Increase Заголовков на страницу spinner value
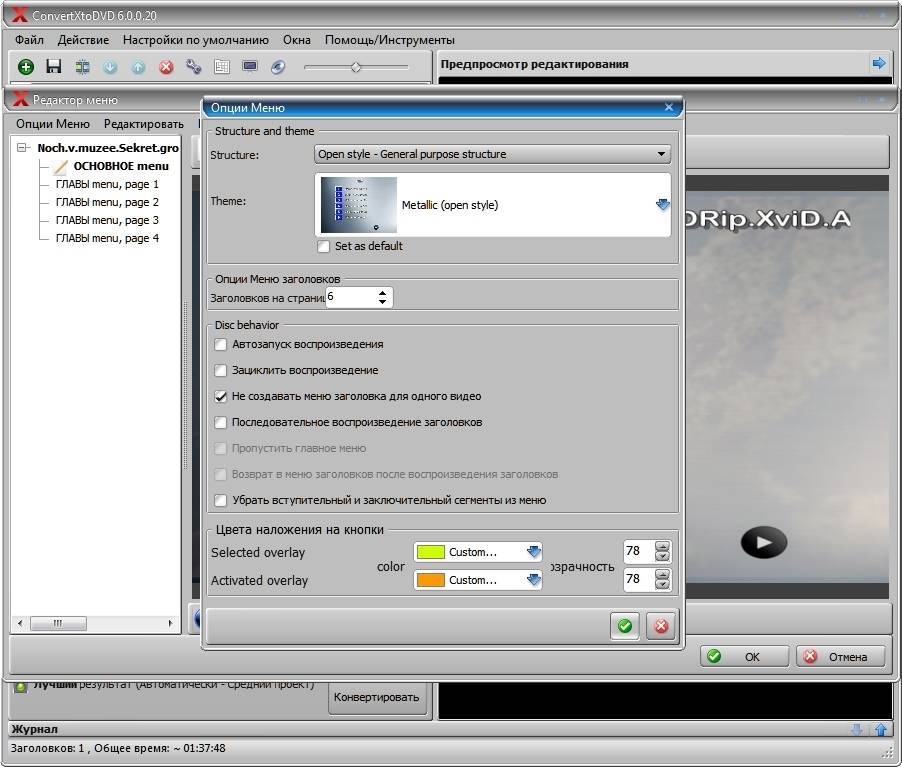This screenshot has width=902, height=767. point(383,293)
